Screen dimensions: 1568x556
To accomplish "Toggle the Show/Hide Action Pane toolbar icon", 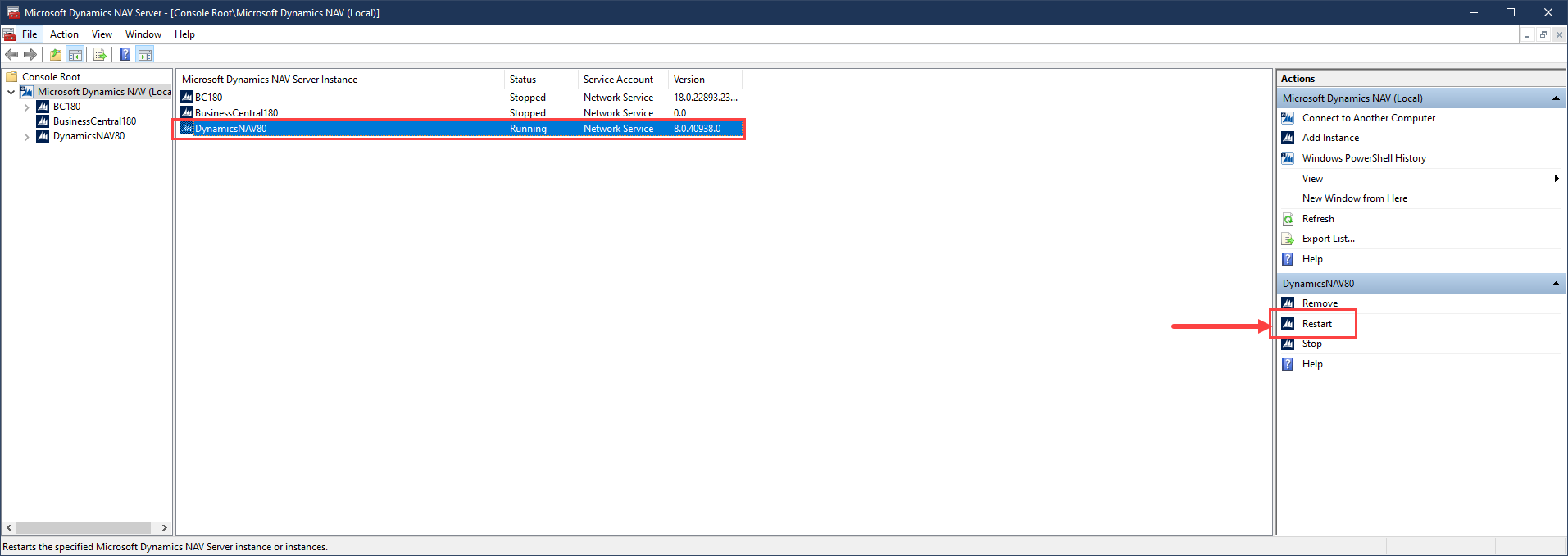I will (145, 55).
